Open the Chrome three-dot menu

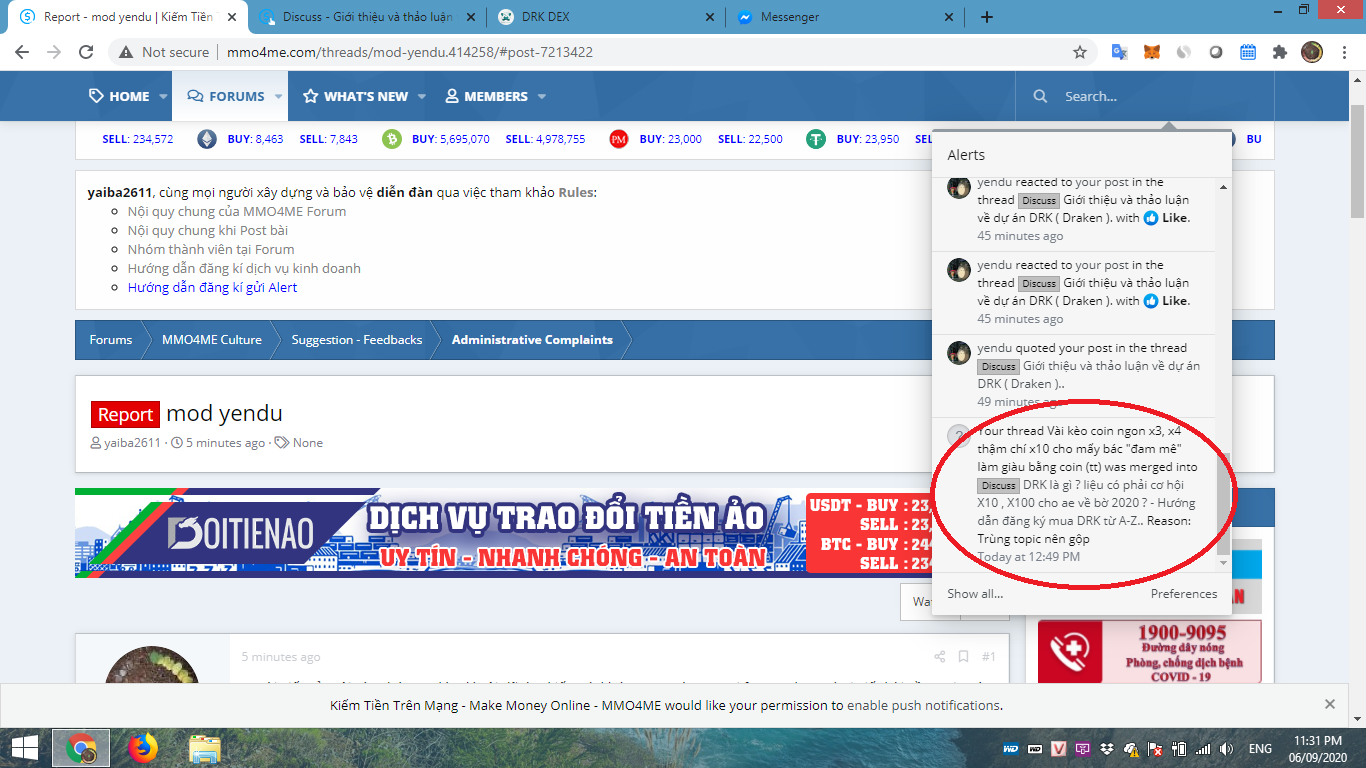coord(1343,52)
